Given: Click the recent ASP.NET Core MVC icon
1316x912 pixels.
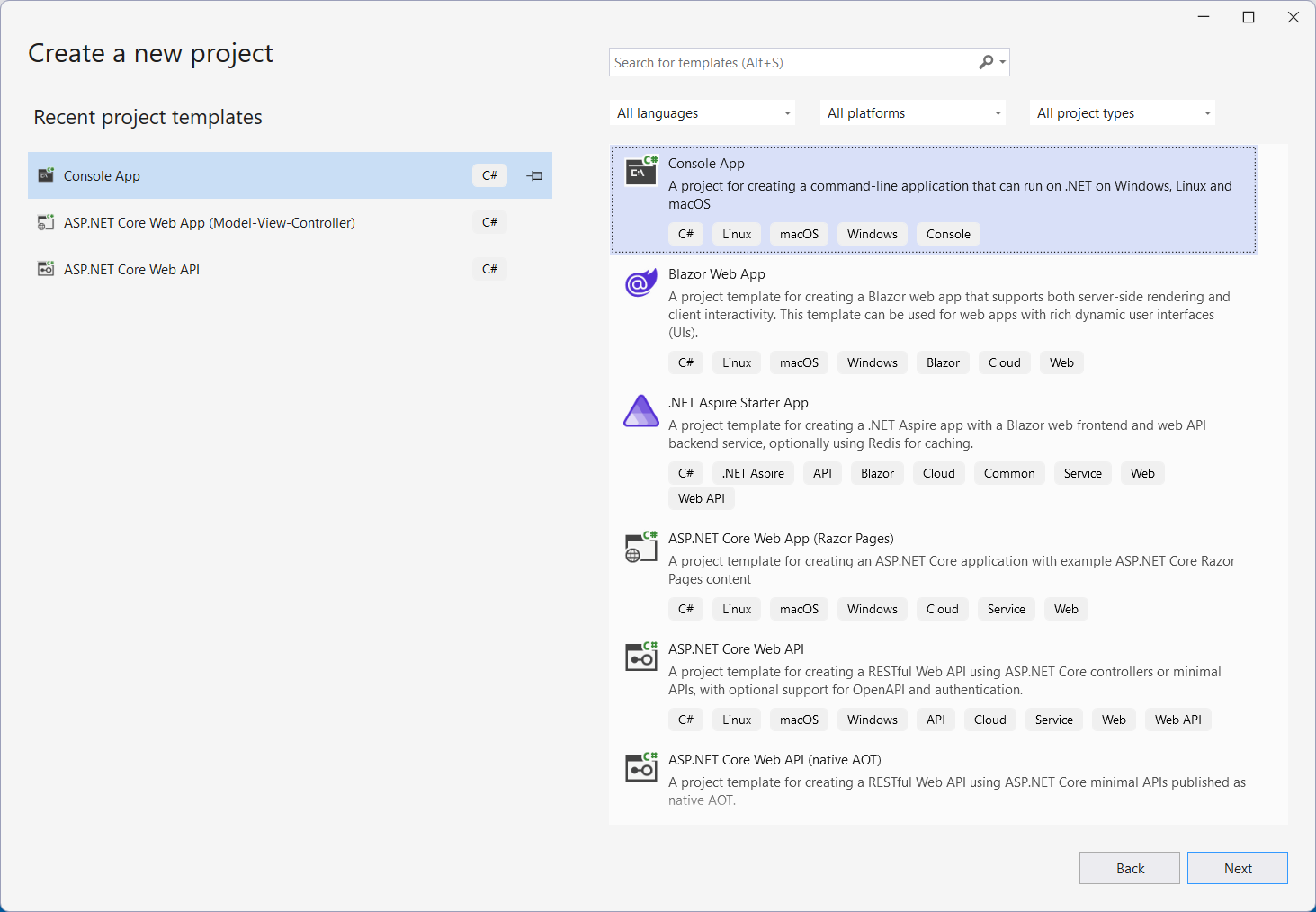Looking at the screenshot, I should 46,222.
